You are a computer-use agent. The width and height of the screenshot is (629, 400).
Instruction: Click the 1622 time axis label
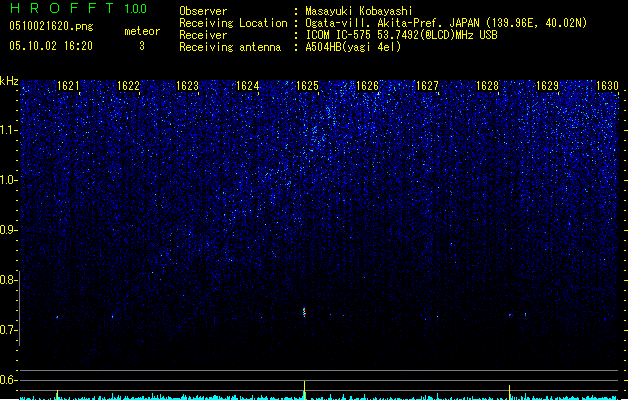click(128, 86)
